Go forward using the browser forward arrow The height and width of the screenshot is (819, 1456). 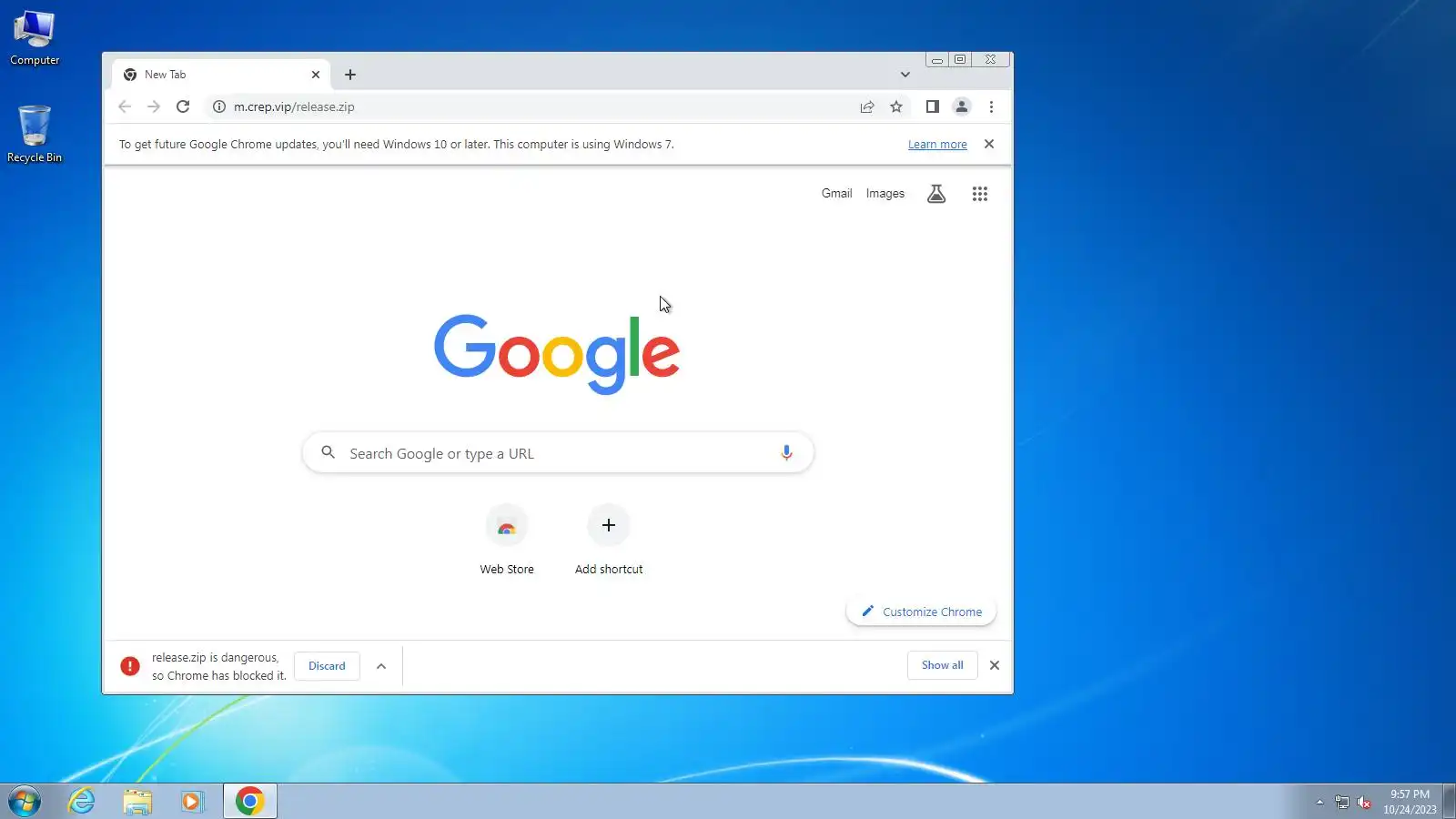(154, 106)
